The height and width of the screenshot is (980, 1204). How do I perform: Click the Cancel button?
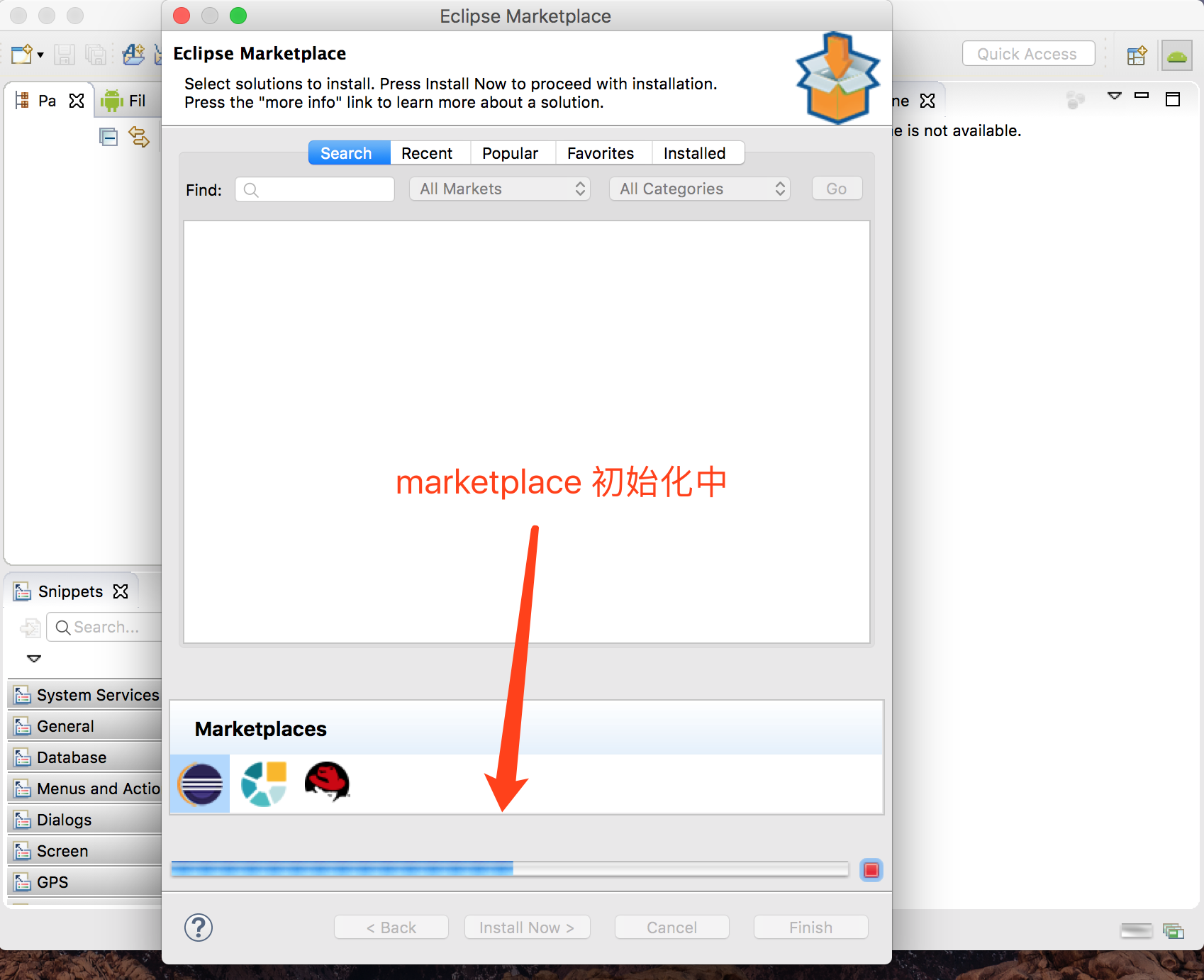pyautogui.click(x=672, y=927)
